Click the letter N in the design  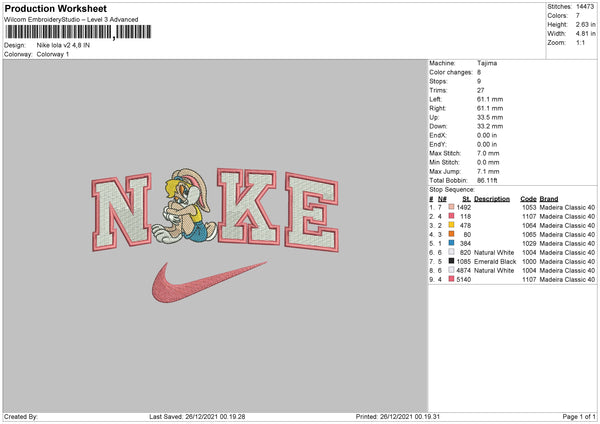click(x=122, y=212)
